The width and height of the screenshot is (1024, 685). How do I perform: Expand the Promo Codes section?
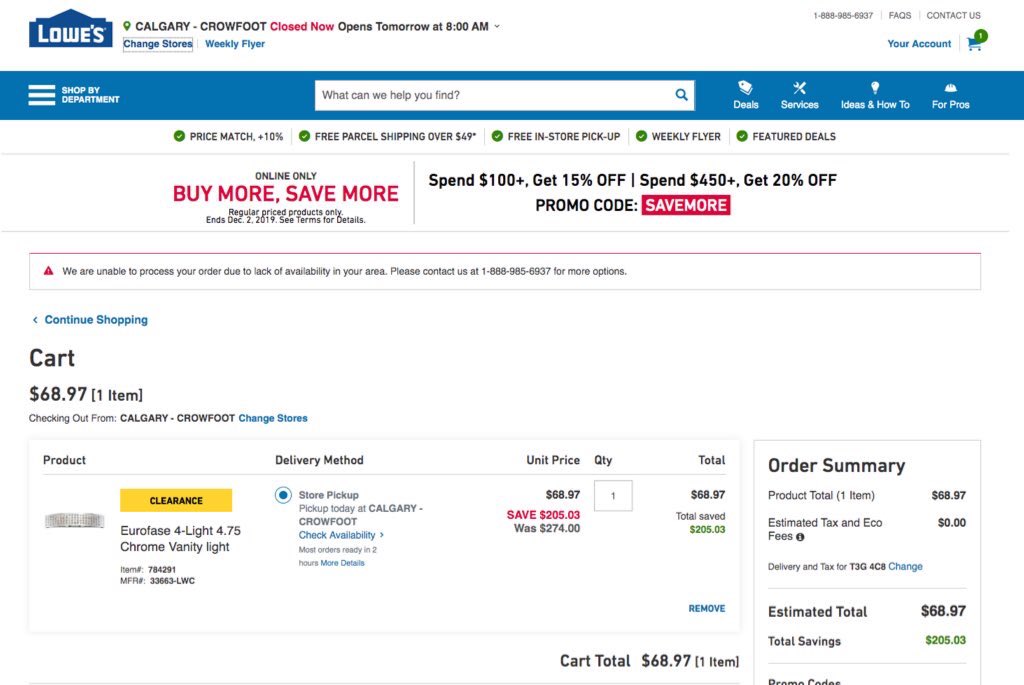[804, 681]
